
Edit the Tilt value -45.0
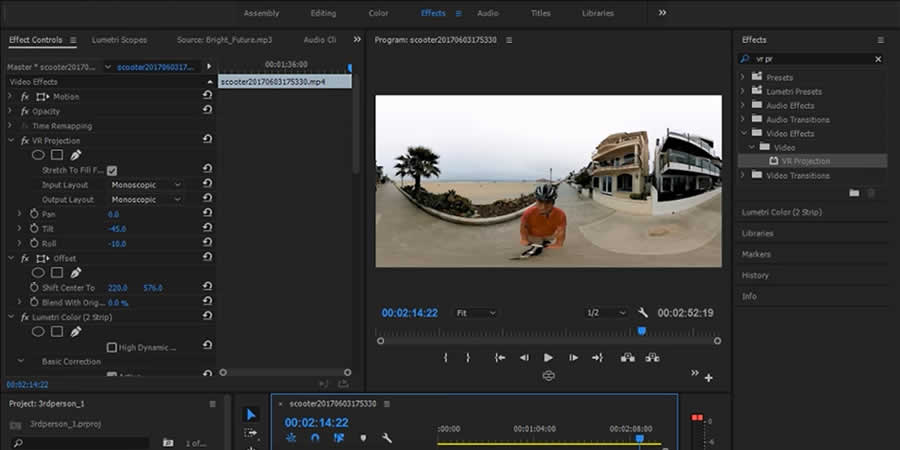[117, 229]
